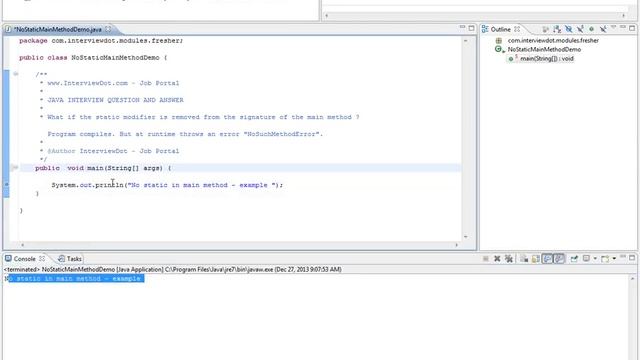The width and height of the screenshot is (640, 360).
Task: Open the Open Console dropdown arrow
Action: 614,258
